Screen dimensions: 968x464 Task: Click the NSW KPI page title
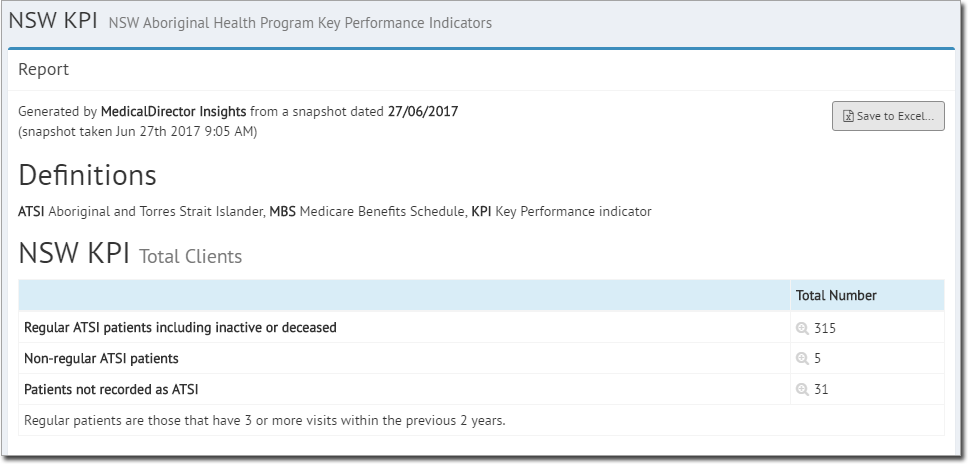point(53,20)
